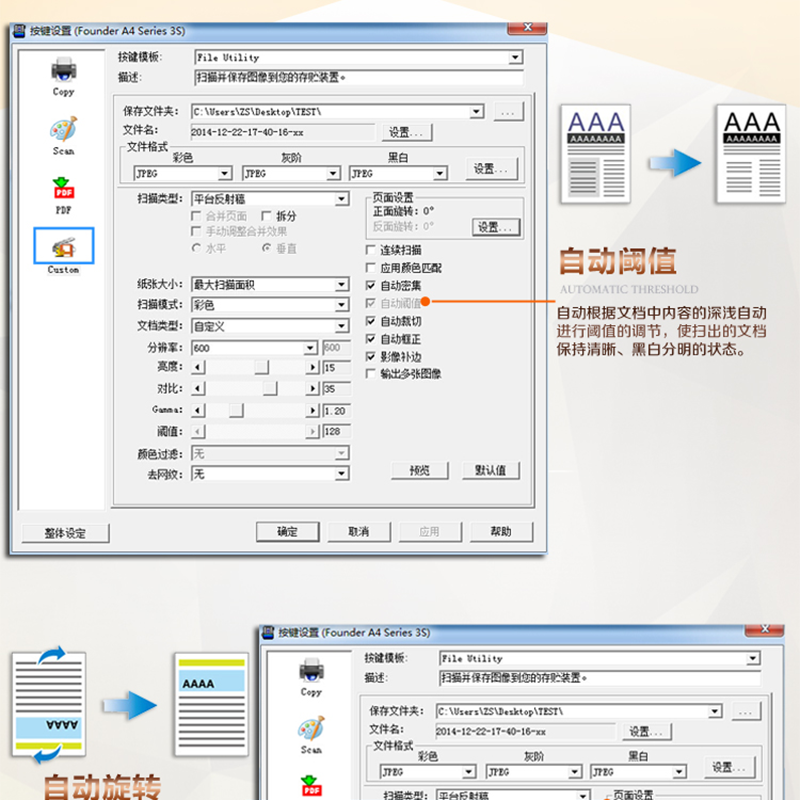This screenshot has height=800, width=800.
Task: Click the highlighted Custom scanner icon
Action: coord(63,248)
